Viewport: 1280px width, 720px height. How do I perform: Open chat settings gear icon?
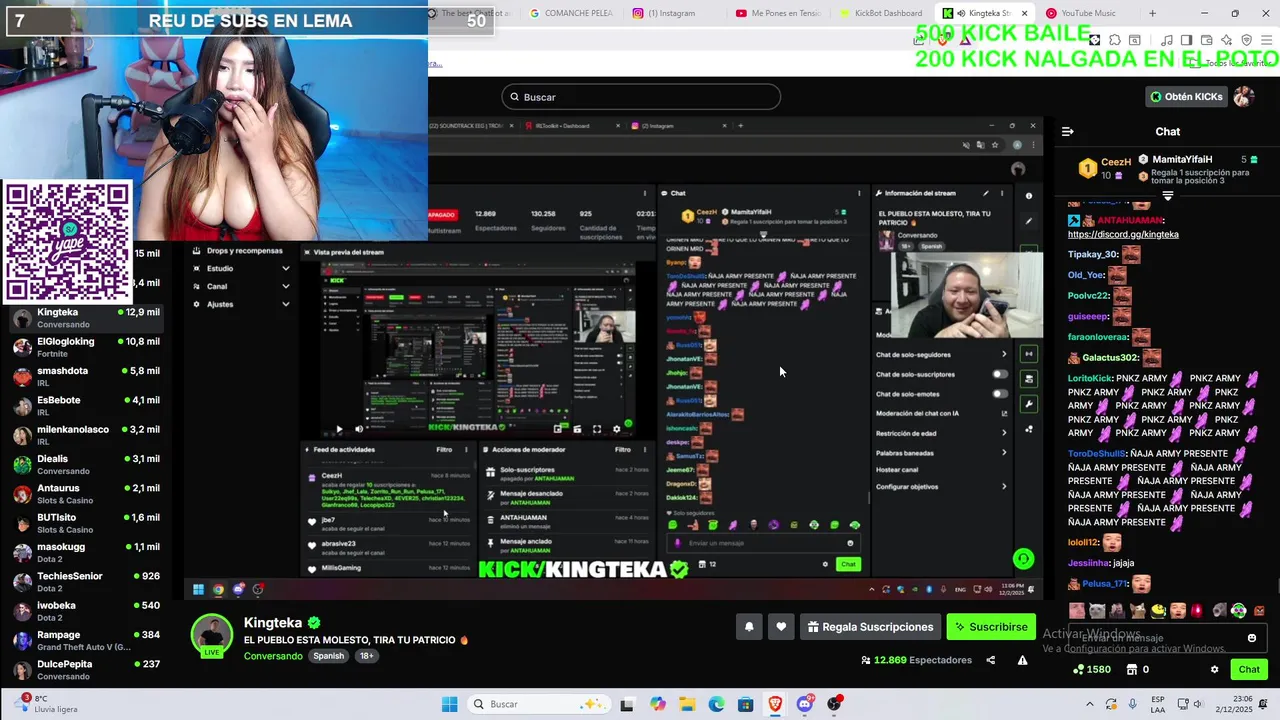point(1214,670)
